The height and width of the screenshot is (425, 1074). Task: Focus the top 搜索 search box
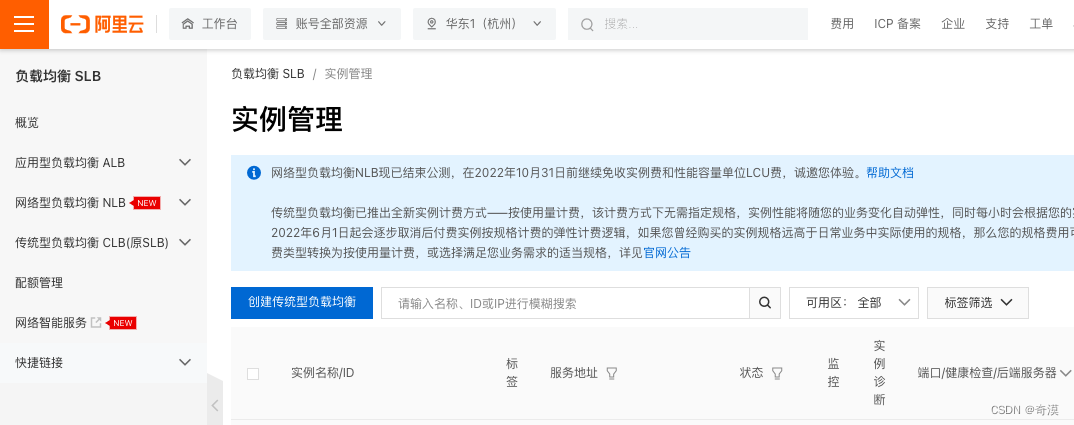688,24
